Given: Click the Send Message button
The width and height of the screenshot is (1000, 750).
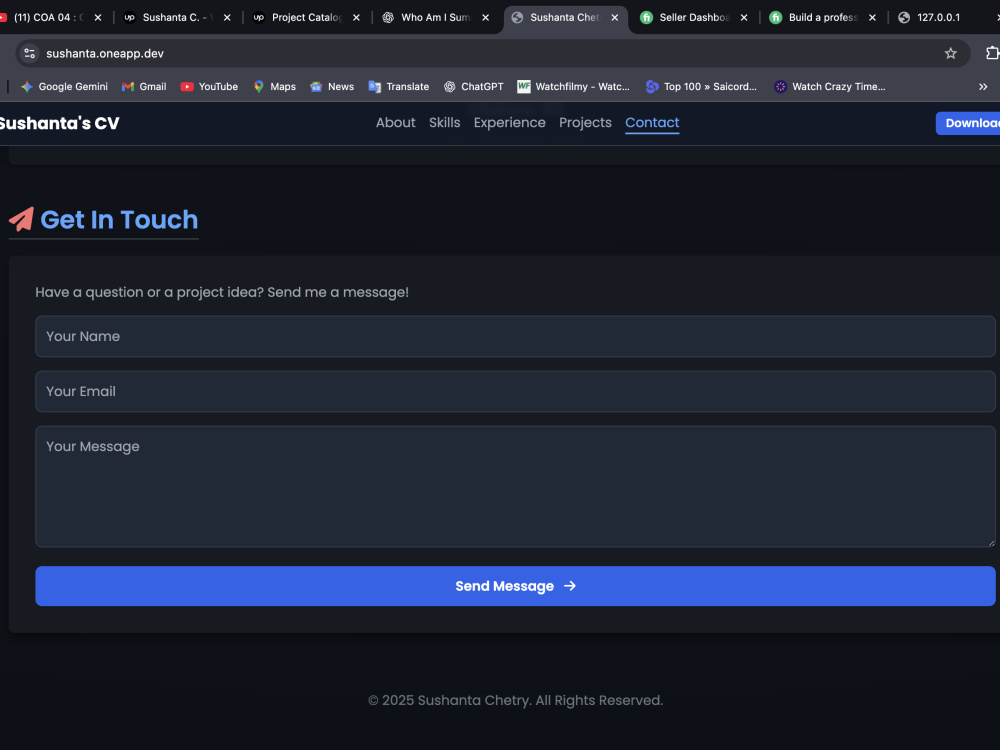Looking at the screenshot, I should (x=515, y=586).
